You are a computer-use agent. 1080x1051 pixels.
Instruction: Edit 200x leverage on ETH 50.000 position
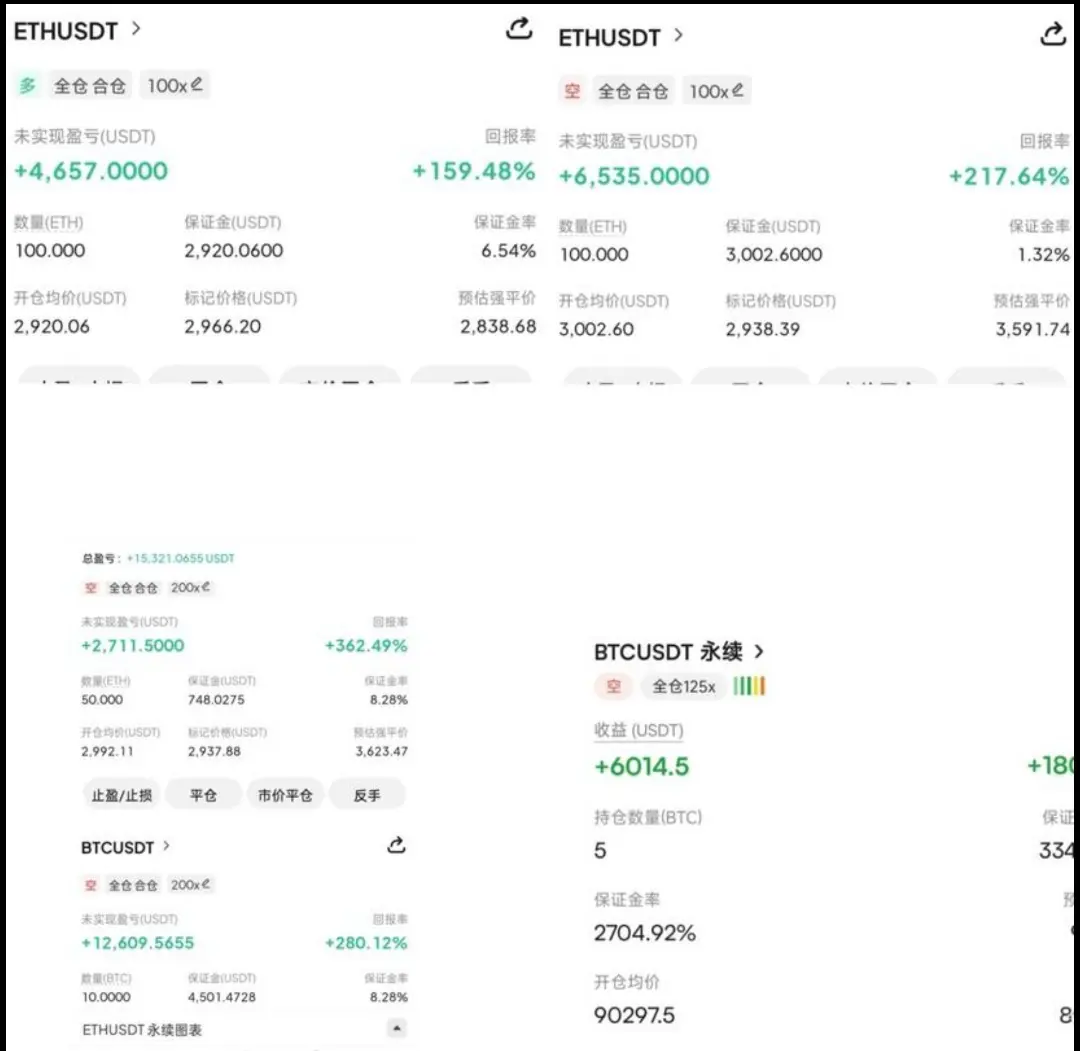click(x=190, y=588)
